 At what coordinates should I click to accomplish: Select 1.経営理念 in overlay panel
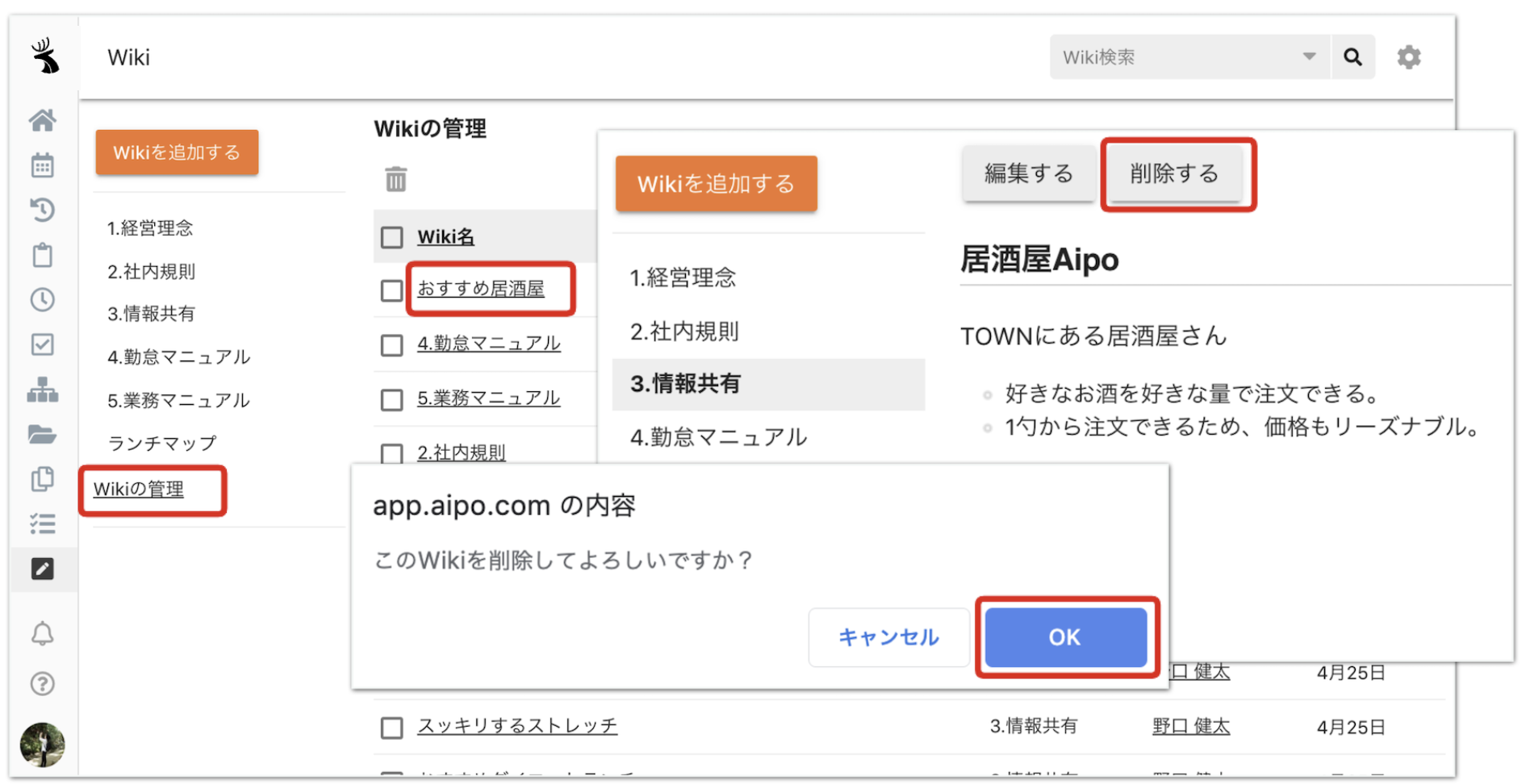[x=683, y=278]
